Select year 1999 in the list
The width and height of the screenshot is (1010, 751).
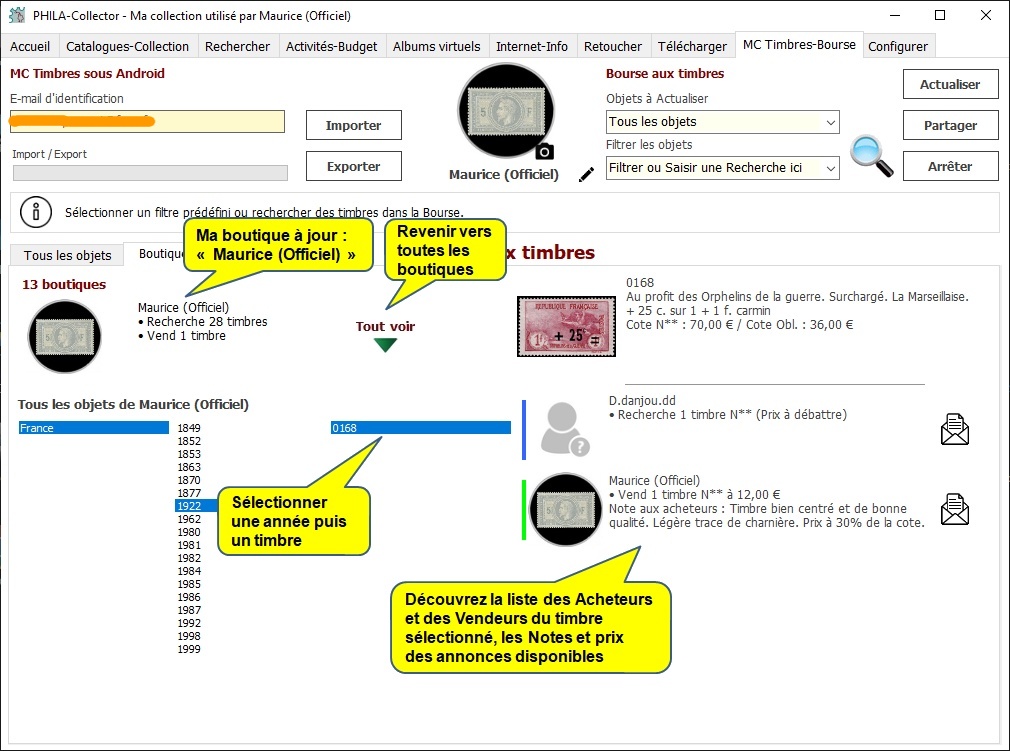pyautogui.click(x=189, y=649)
